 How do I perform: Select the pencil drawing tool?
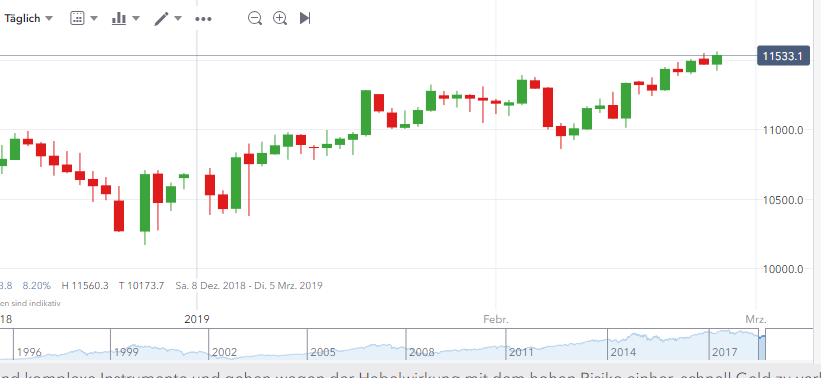(161, 18)
